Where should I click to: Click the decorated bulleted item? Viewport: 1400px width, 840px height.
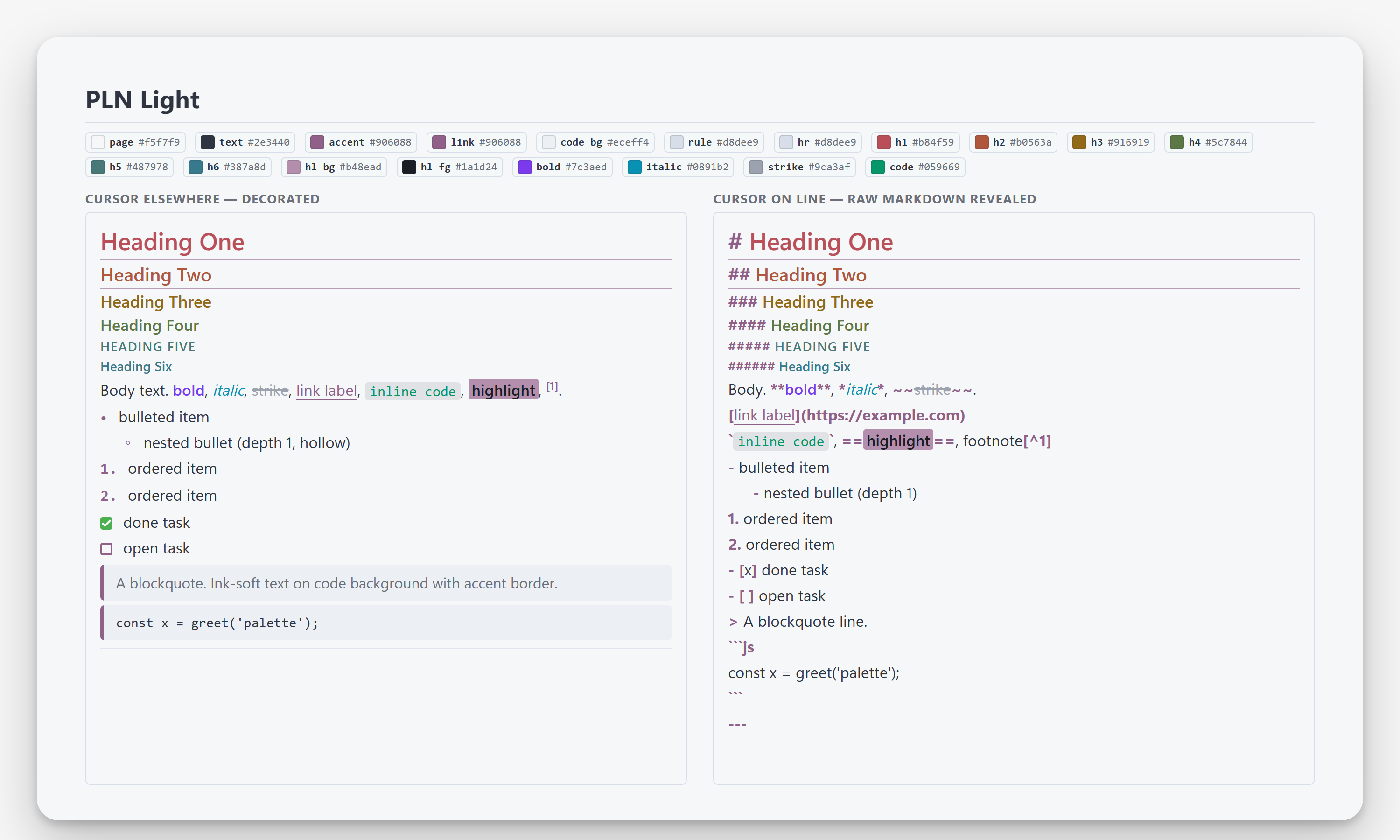pyautogui.click(x=163, y=417)
